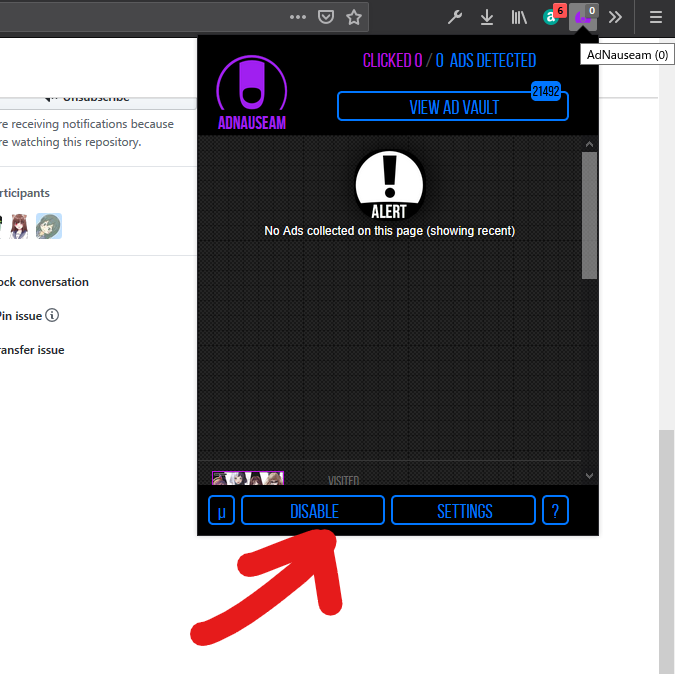This screenshot has height=674, width=675.
Task: Save page to Pocket icon
Action: (x=326, y=17)
